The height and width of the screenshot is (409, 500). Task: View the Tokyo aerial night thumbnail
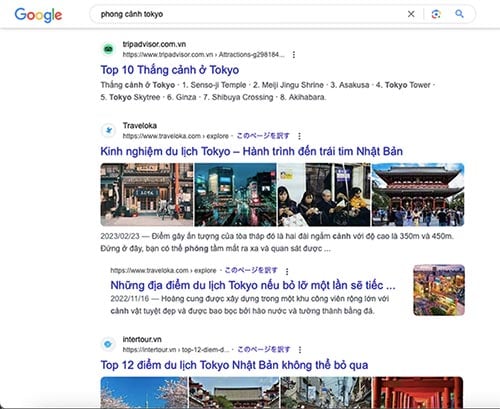(x=439, y=290)
